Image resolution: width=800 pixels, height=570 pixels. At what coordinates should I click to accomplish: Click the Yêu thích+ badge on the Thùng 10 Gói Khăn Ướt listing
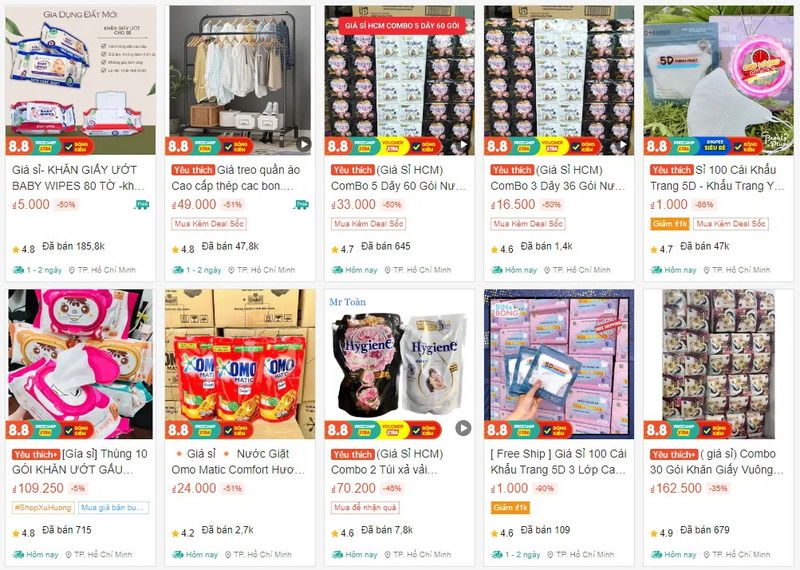click(x=36, y=454)
